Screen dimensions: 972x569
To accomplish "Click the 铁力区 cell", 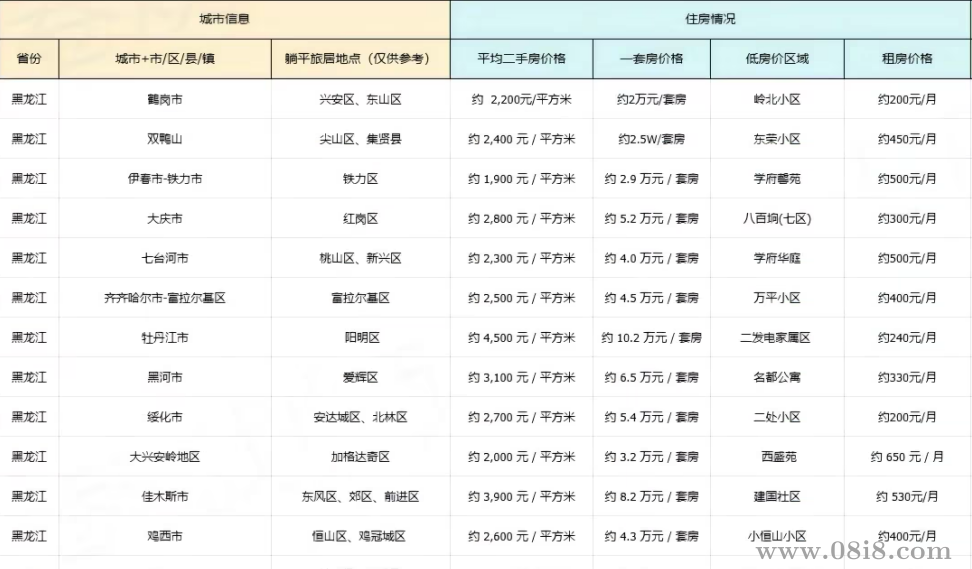I will (x=361, y=179).
